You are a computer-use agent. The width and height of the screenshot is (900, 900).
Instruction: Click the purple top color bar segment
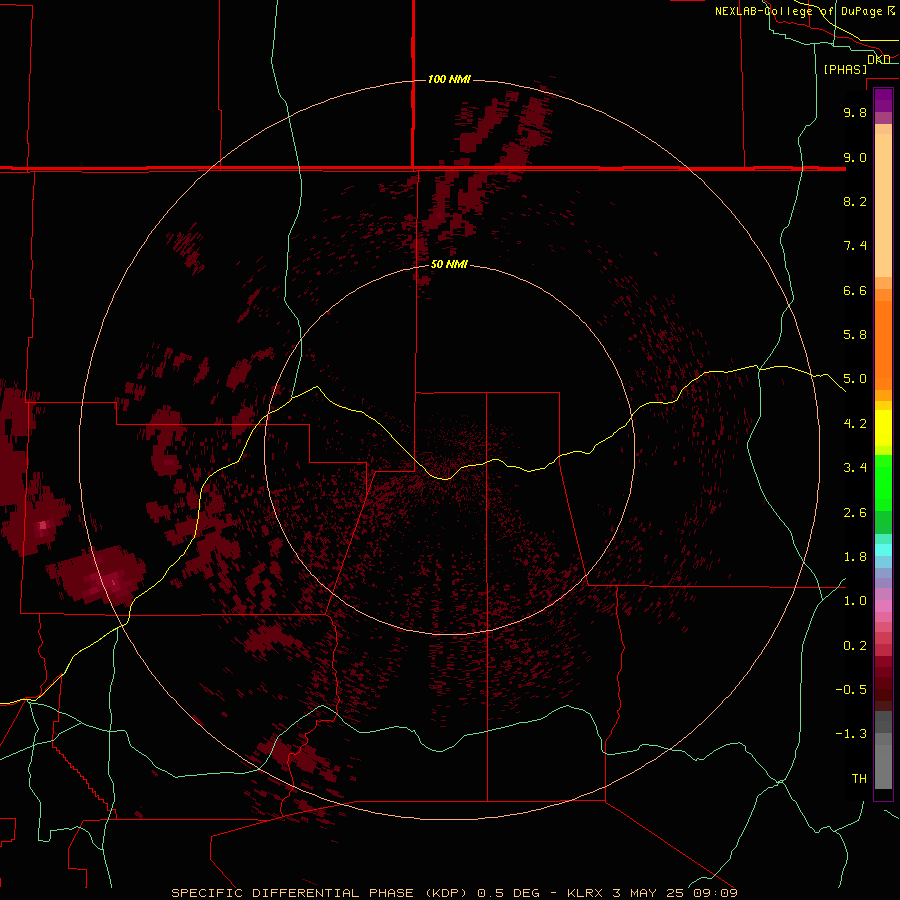point(883,100)
